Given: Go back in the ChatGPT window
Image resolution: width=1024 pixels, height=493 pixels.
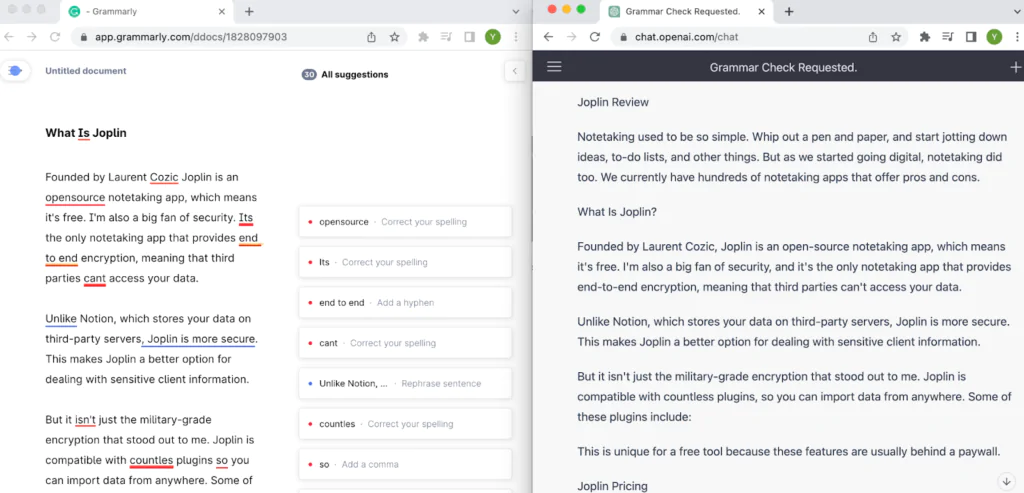Looking at the screenshot, I should tap(549, 37).
